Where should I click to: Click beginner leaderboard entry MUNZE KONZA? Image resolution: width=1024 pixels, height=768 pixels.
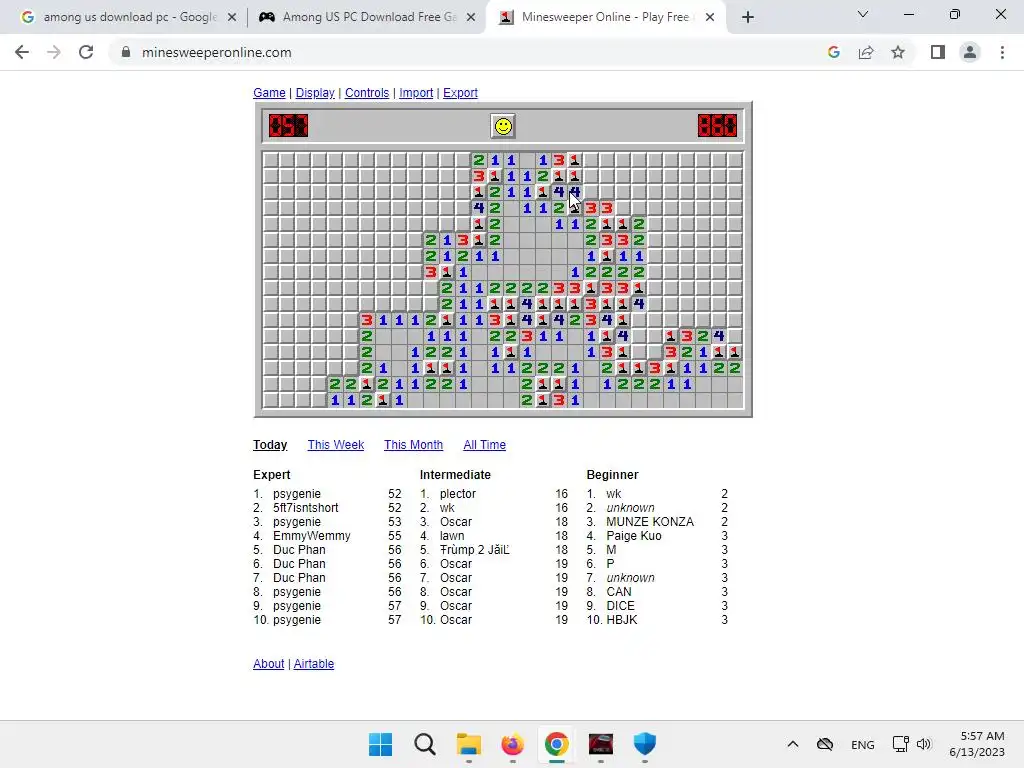(x=650, y=522)
